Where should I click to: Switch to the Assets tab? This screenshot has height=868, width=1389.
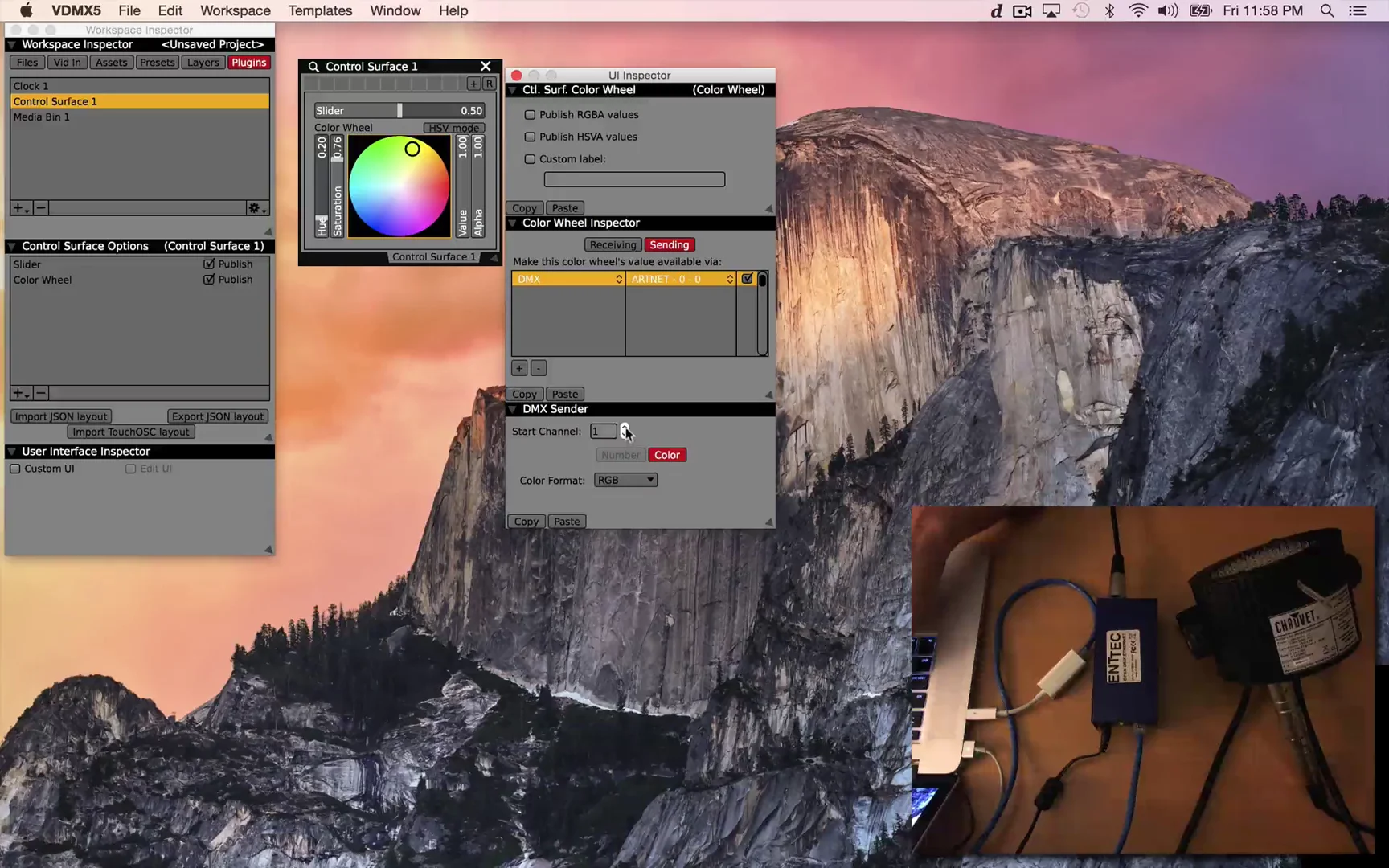111,63
